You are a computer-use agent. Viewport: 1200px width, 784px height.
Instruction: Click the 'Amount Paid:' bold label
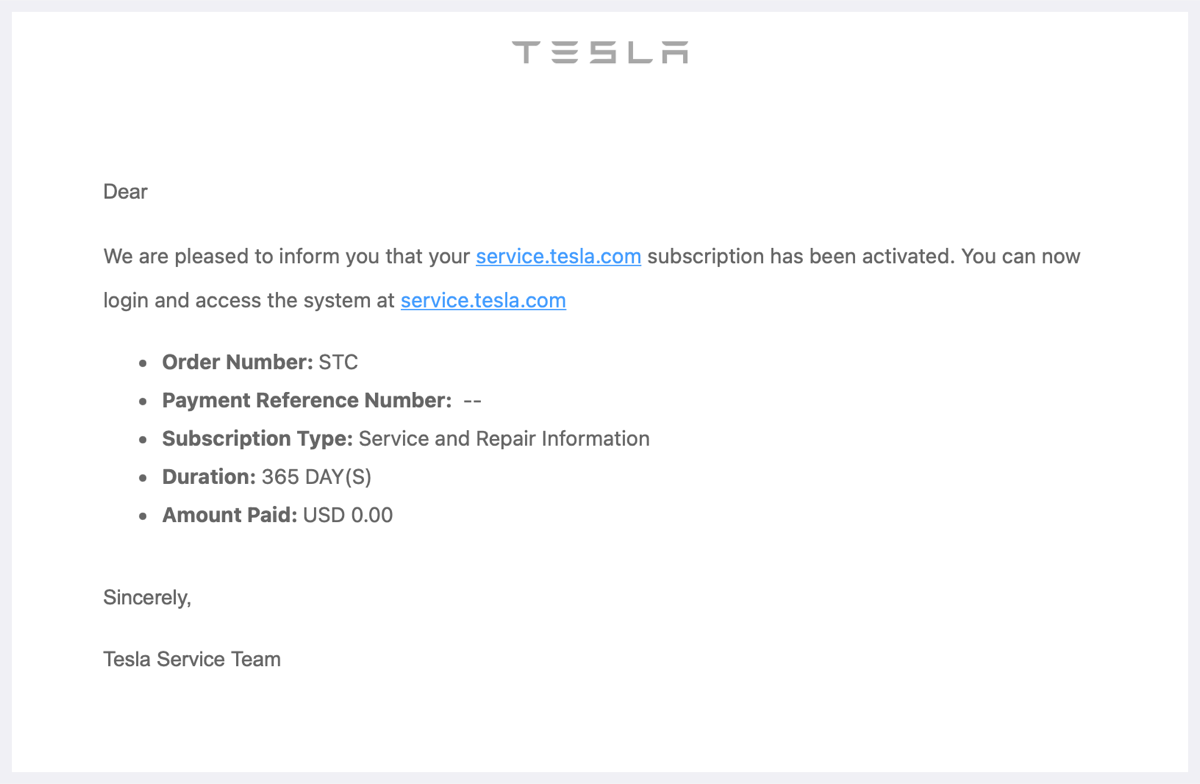pyautogui.click(x=230, y=515)
